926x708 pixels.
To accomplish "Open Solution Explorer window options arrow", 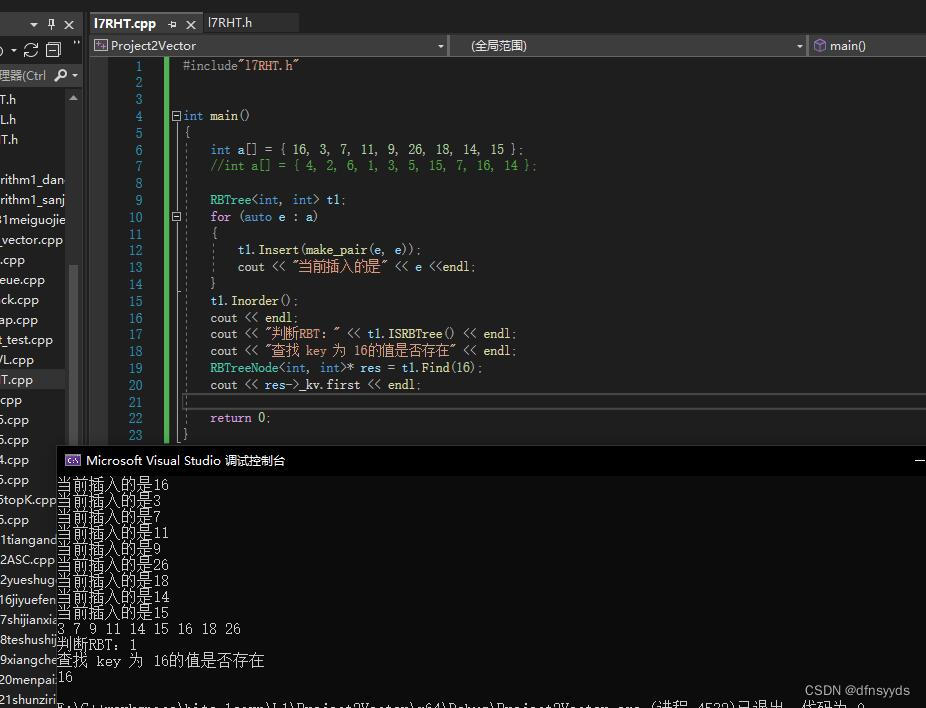I will click(x=34, y=25).
